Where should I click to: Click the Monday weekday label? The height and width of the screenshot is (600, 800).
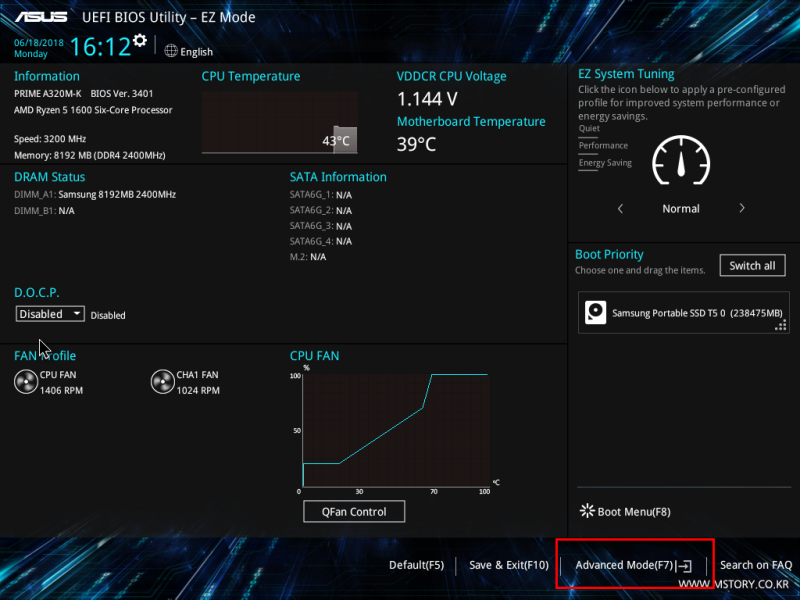tap(31, 54)
